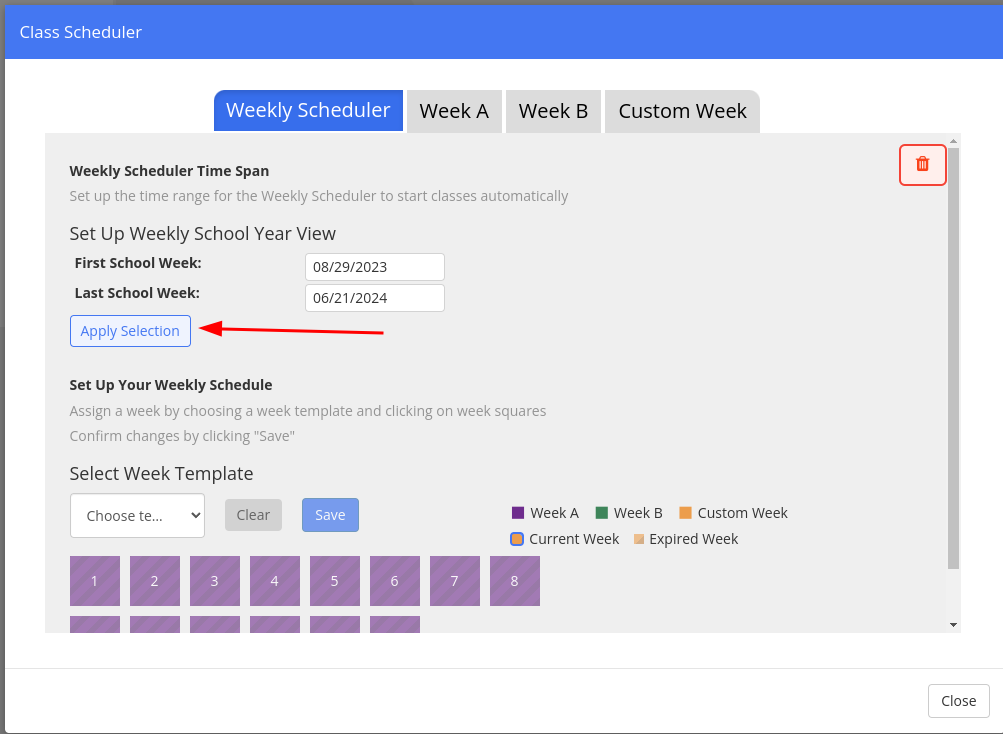
Task: Close the Class Scheduler dialog
Action: tap(958, 701)
